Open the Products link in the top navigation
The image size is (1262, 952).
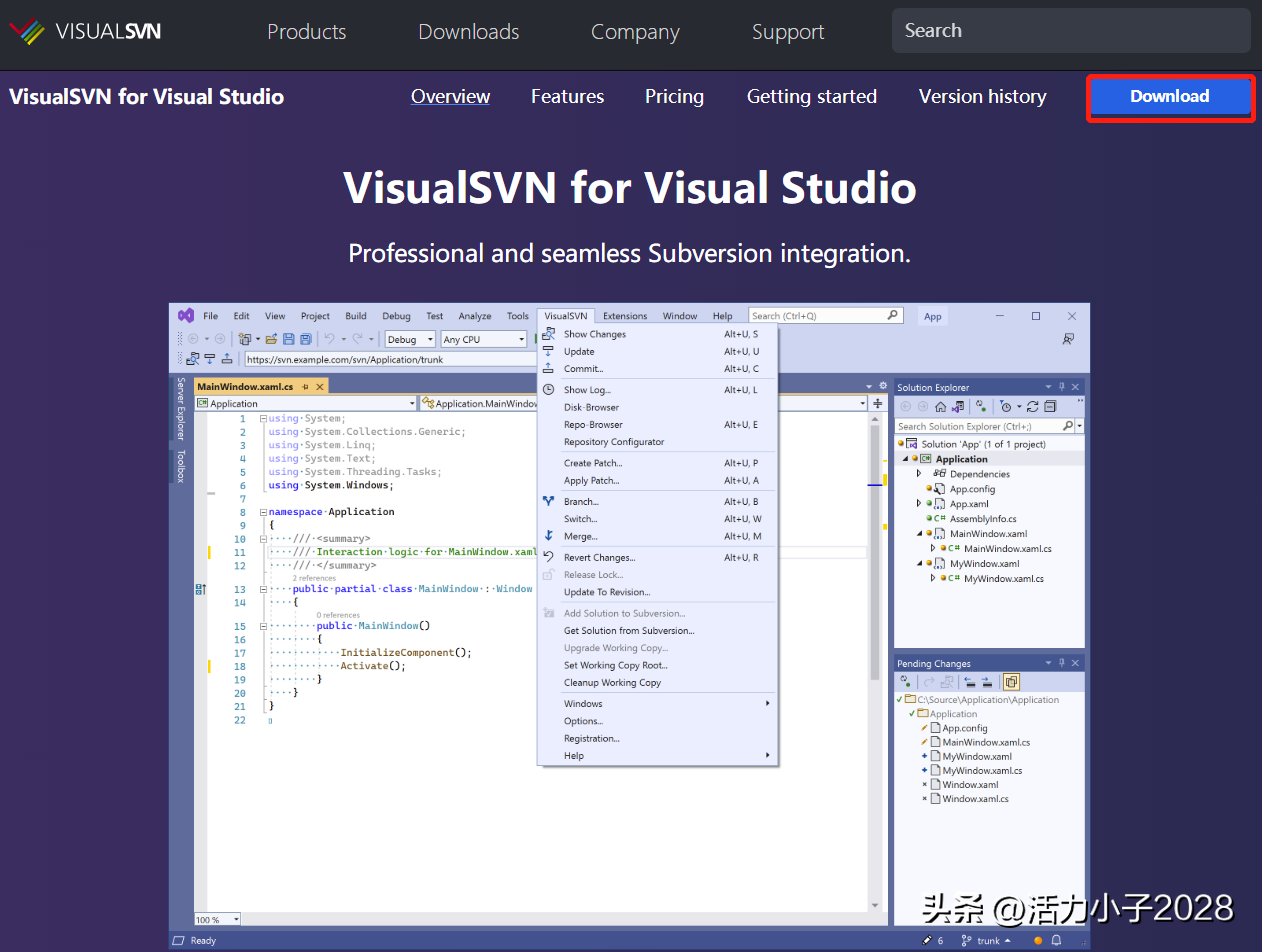point(307,32)
